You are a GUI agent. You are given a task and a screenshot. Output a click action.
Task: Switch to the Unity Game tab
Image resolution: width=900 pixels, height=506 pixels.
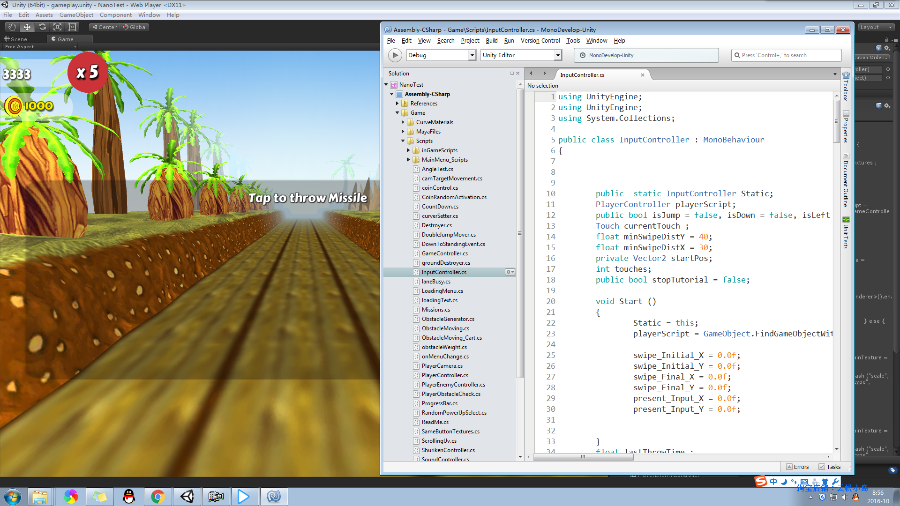pos(62,39)
